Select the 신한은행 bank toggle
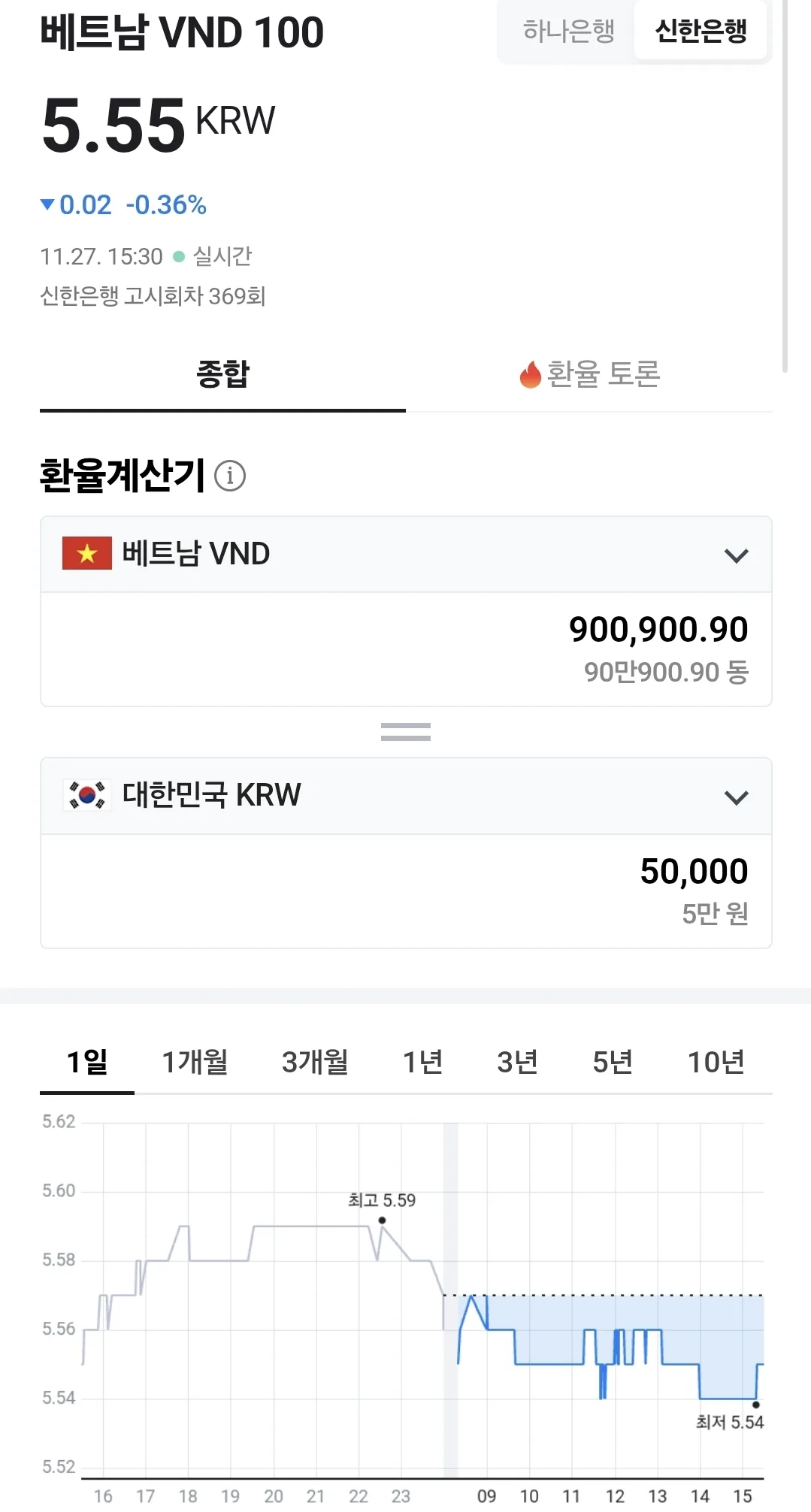The height and width of the screenshot is (1512, 811). 701,31
